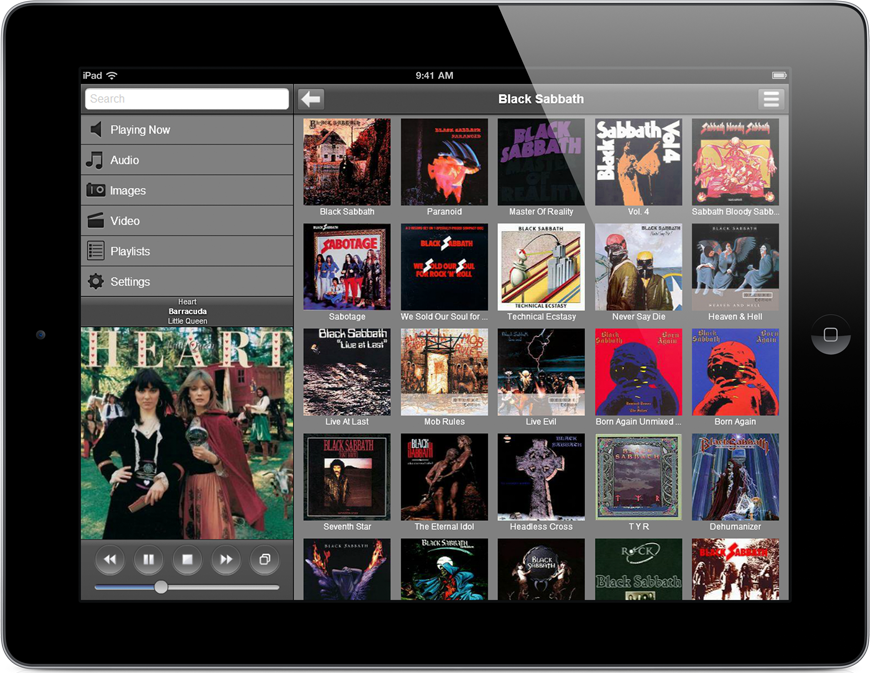Viewport: 870px width, 673px height.
Task: Click the Born Again album label
Action: [735, 422]
